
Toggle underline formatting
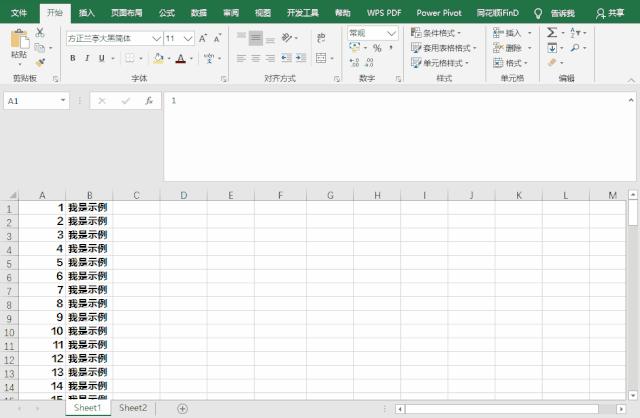pos(102,58)
